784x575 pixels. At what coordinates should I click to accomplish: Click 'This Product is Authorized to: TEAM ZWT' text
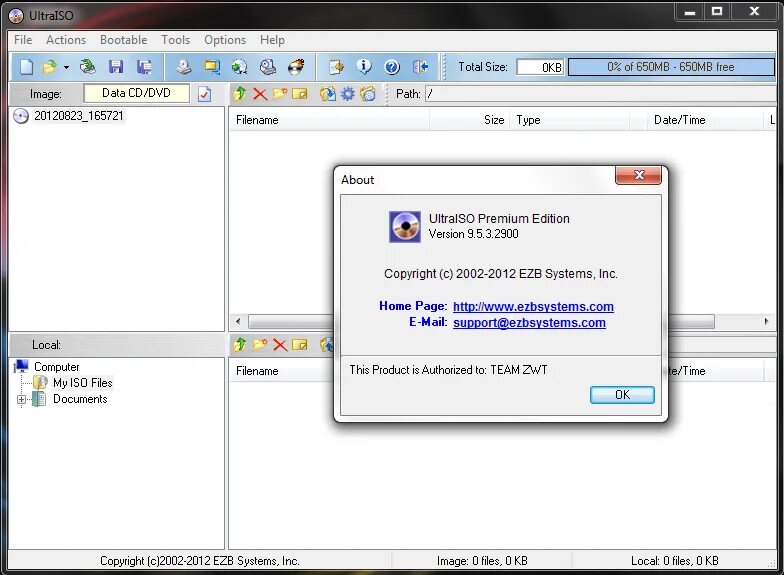pos(448,370)
